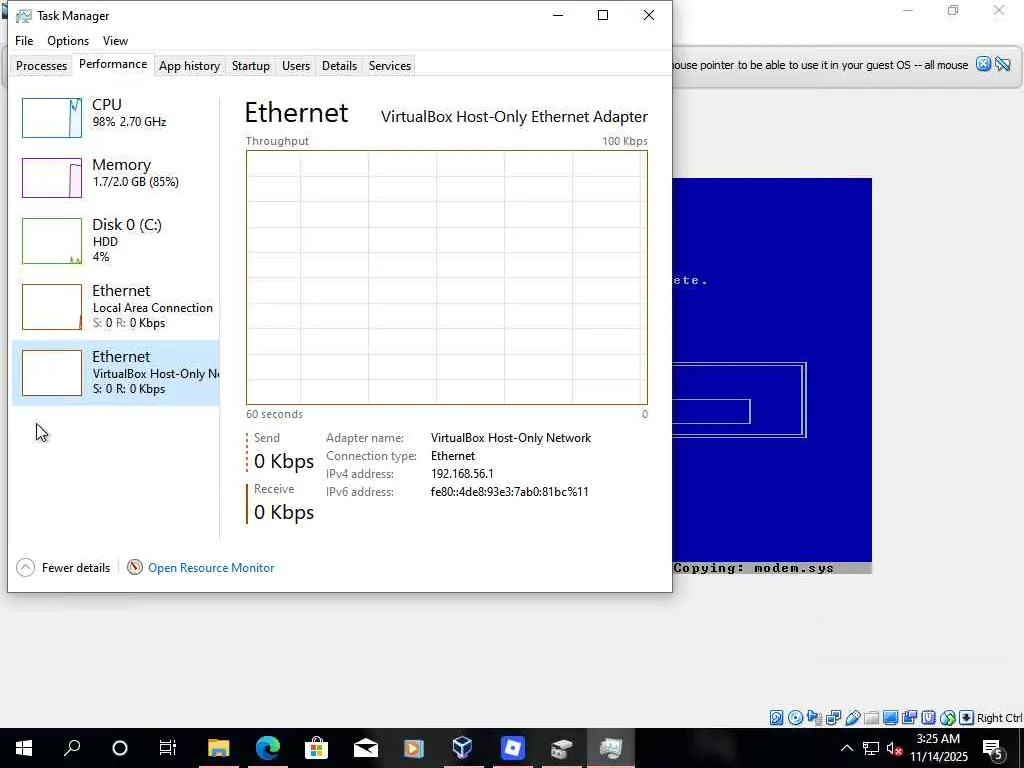Click the Resource Monitor gauge icon

[x=135, y=567]
